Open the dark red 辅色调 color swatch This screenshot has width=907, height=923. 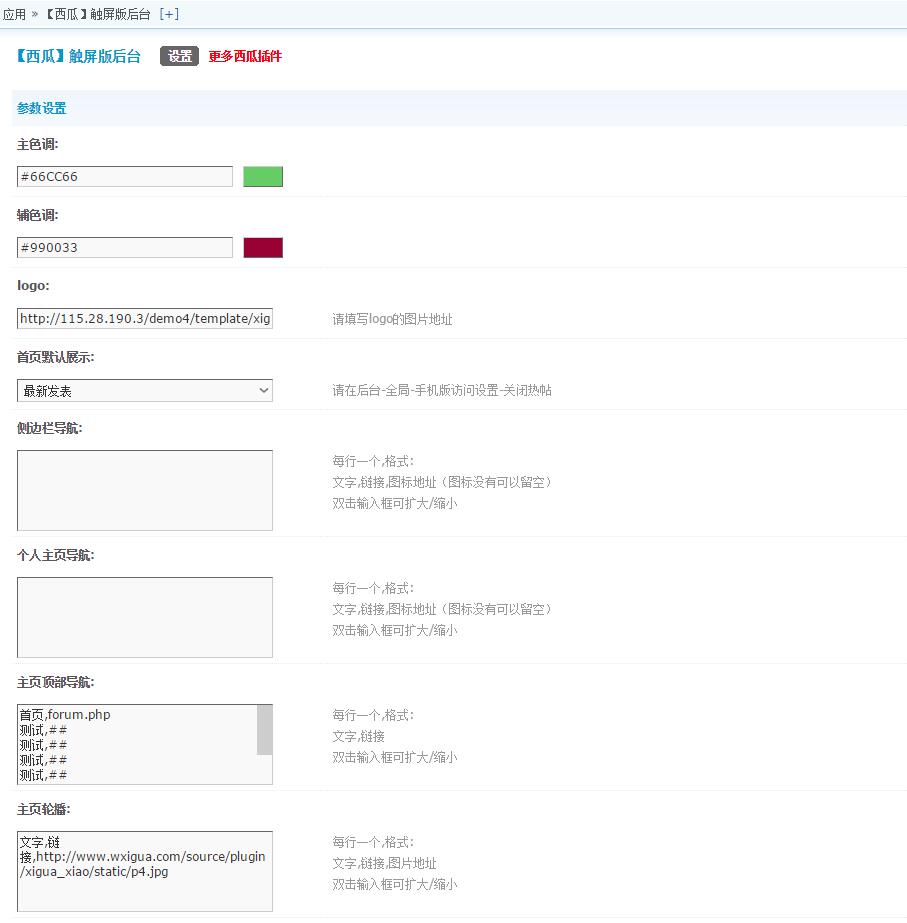click(263, 248)
